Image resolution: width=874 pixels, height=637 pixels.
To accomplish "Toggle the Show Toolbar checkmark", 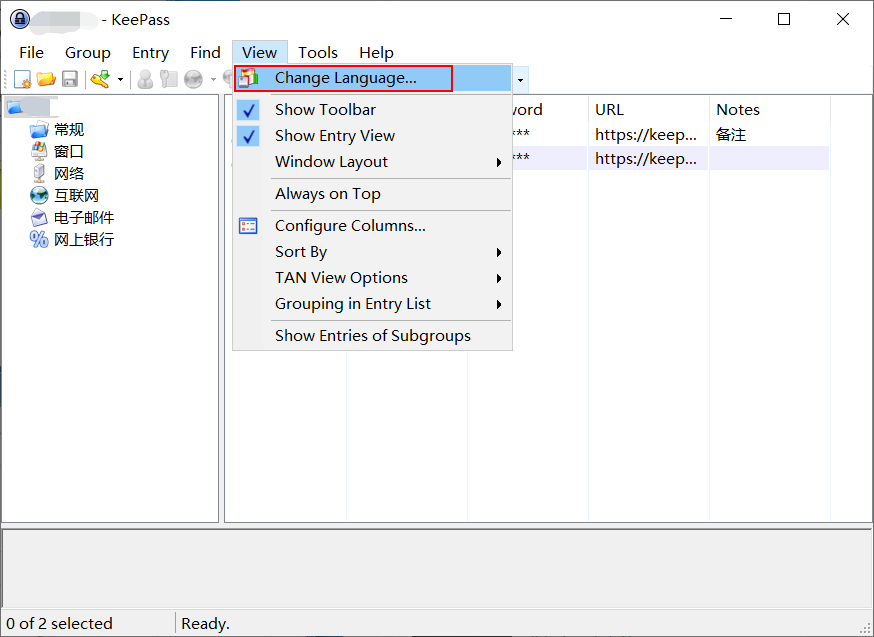I will [248, 110].
